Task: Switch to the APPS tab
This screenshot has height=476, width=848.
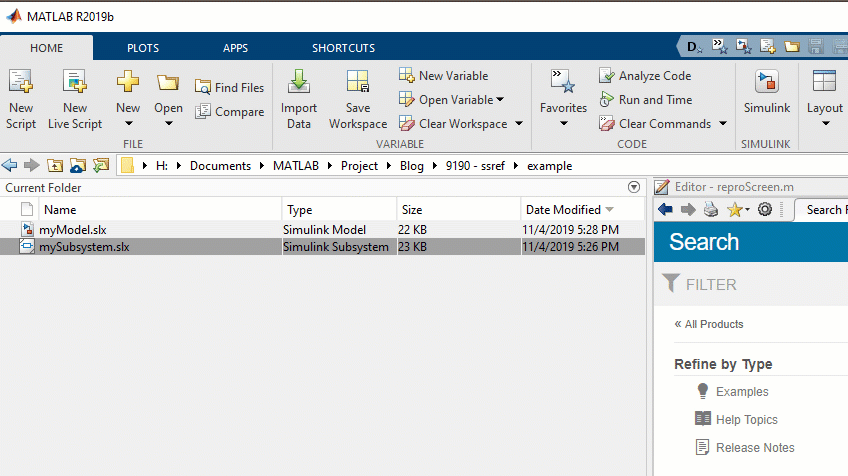Action: point(235,48)
